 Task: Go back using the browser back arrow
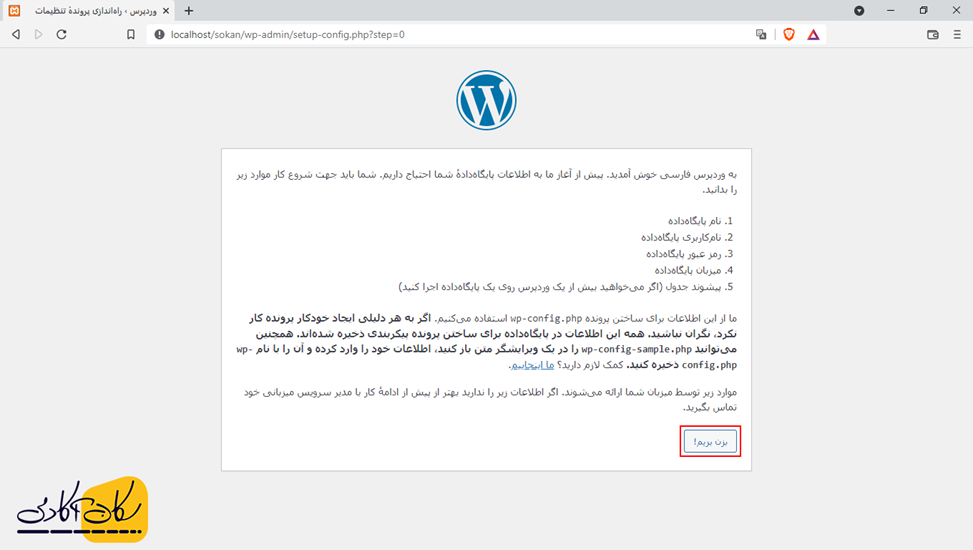[16, 35]
